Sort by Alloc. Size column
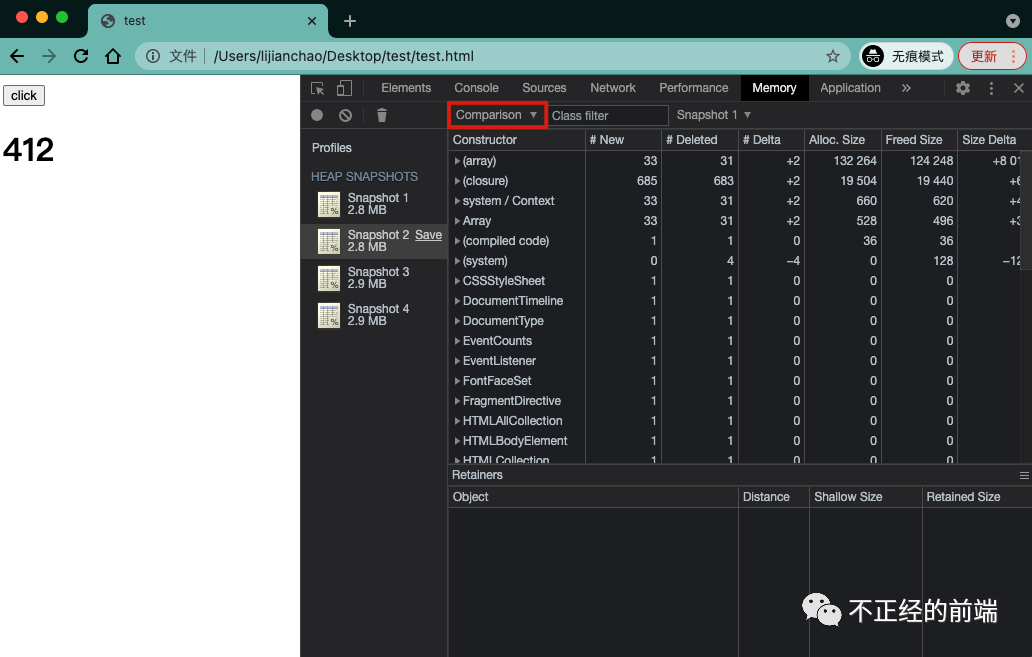Viewport: 1032px width, 657px height. 842,140
